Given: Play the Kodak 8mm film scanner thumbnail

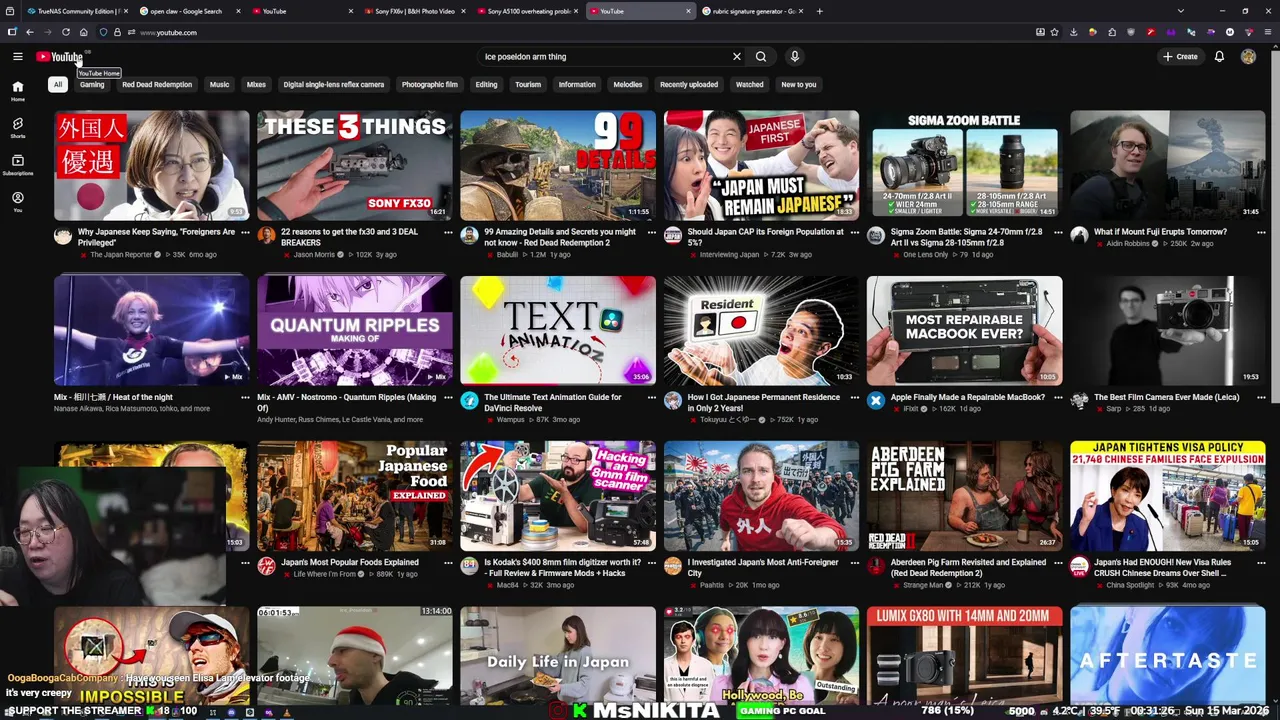Looking at the screenshot, I should click(558, 496).
